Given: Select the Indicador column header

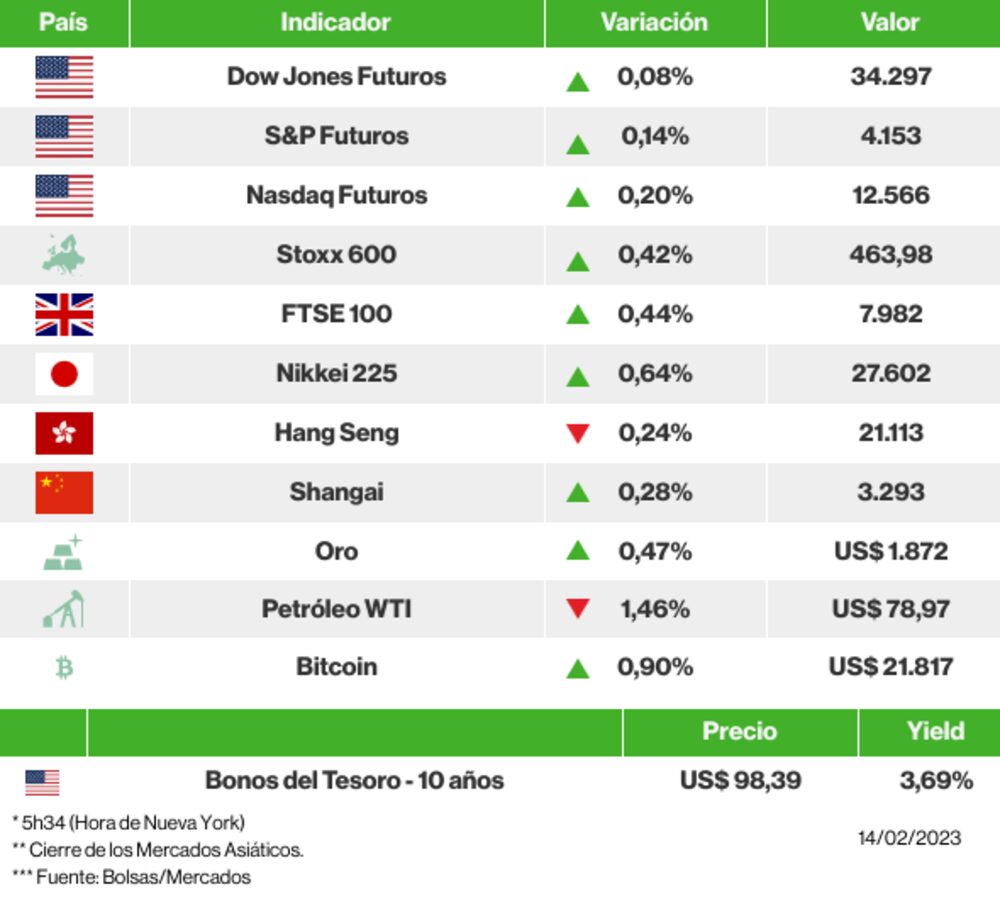Looking at the screenshot, I should (x=336, y=22).
